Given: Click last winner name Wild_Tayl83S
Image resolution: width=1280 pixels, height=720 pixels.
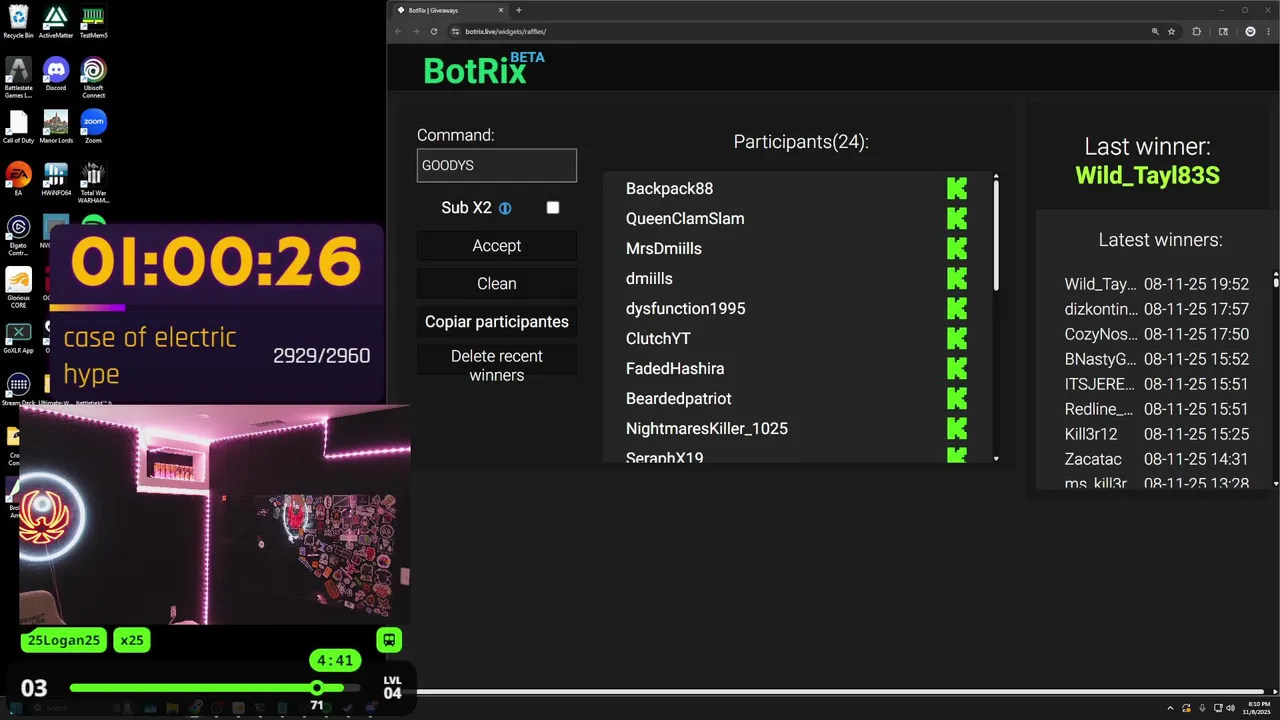Looking at the screenshot, I should (x=1147, y=176).
